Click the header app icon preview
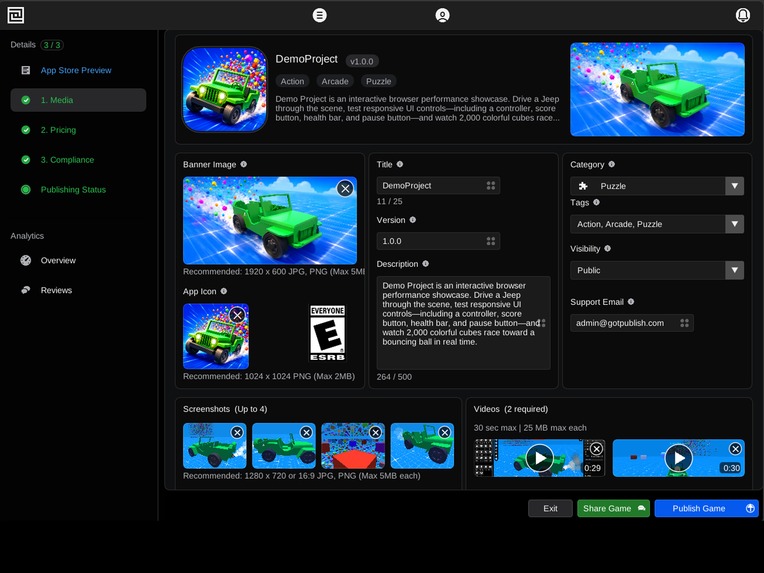Viewport: 764px width, 573px height. [x=224, y=89]
